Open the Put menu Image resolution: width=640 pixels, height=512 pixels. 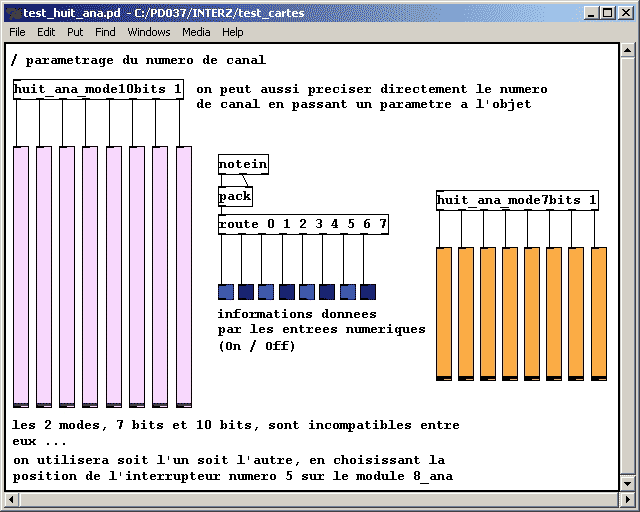75,32
